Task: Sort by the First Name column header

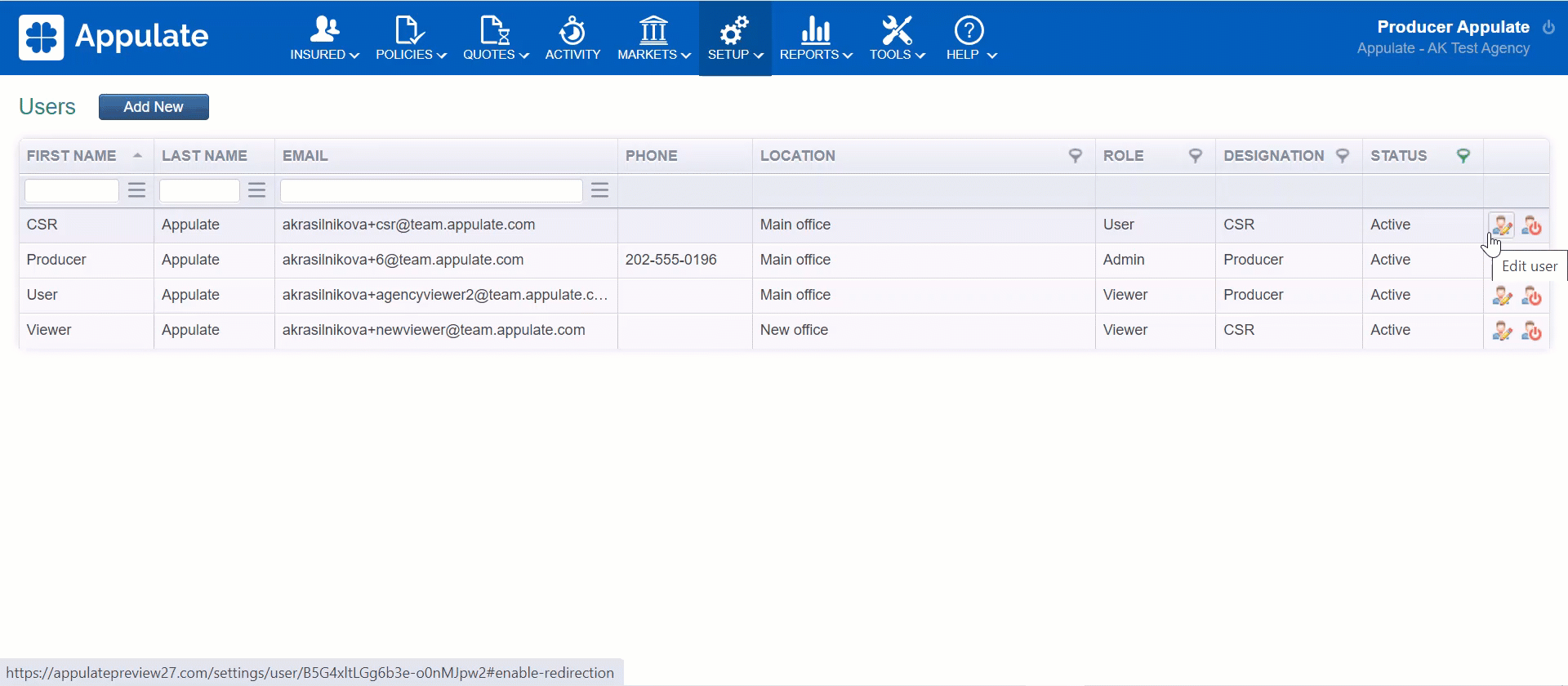Action: pos(72,156)
